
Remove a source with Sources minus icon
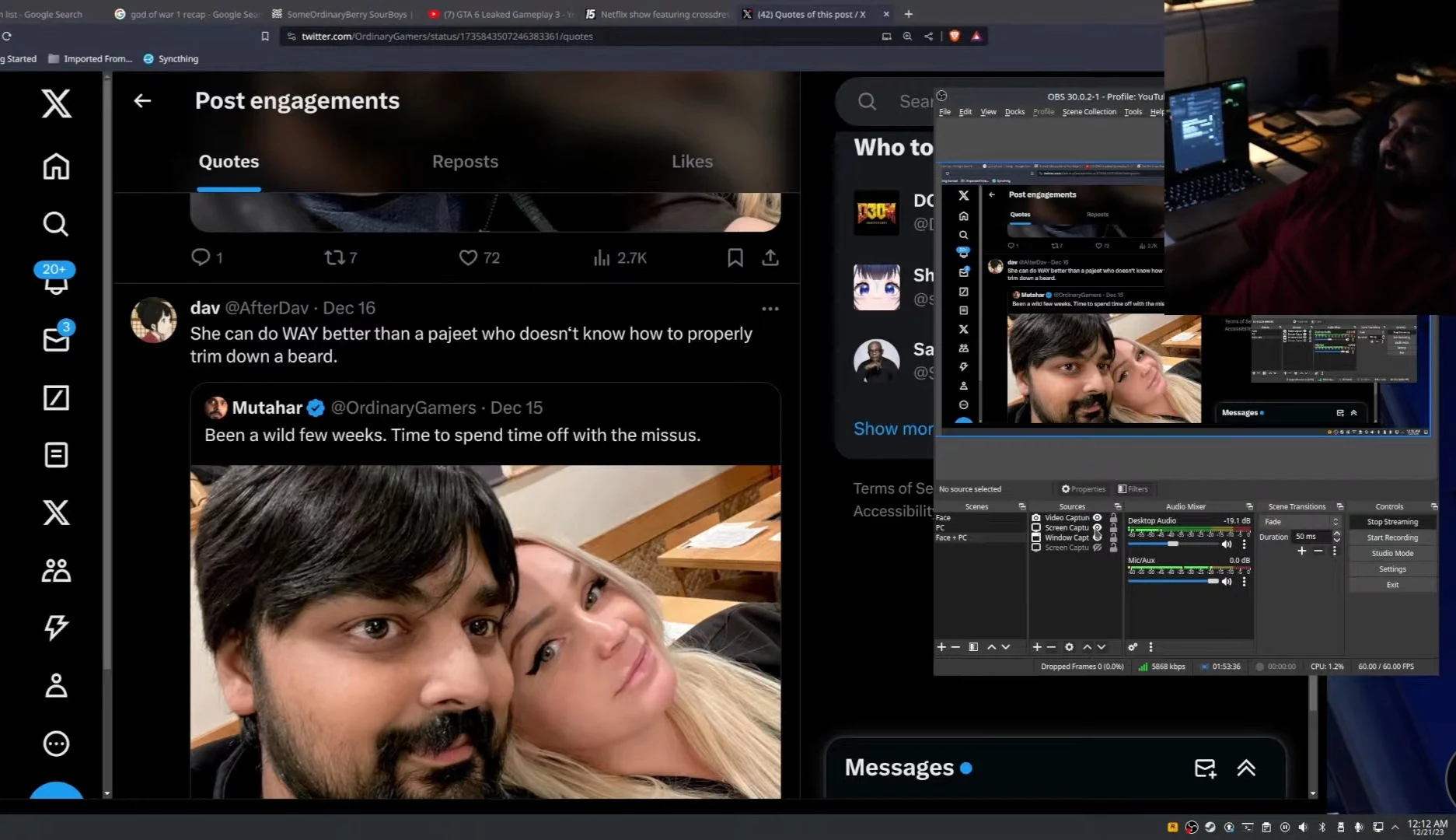point(1051,647)
